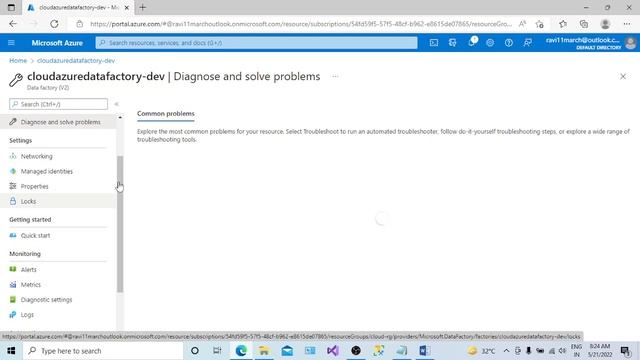Add this page to favorites with the star icon
The image size is (640, 360).
[x=540, y=24]
